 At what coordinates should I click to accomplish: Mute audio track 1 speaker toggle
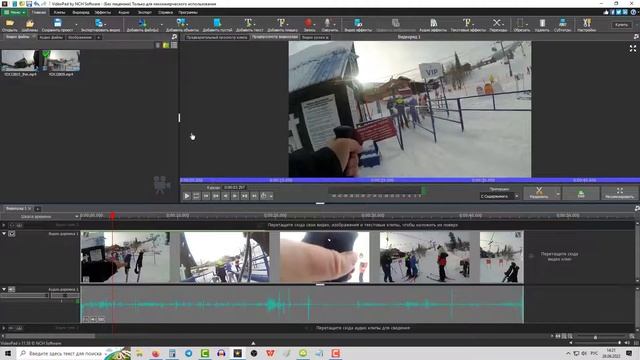coord(12,289)
